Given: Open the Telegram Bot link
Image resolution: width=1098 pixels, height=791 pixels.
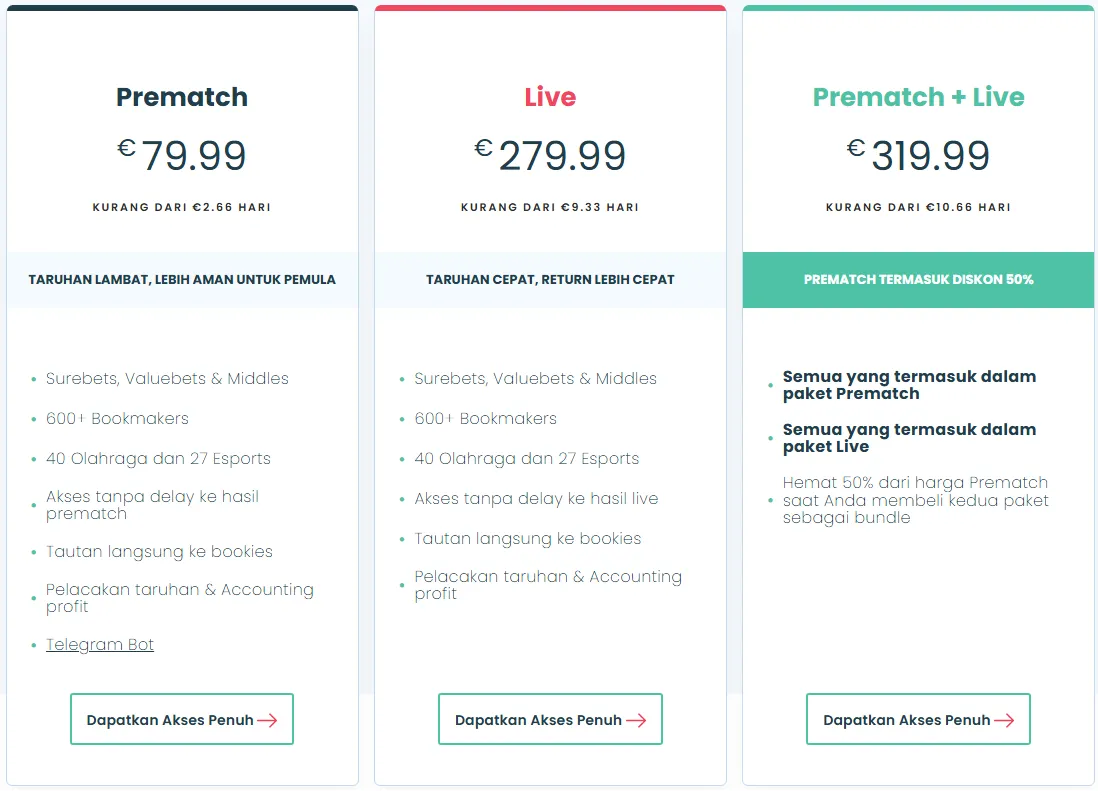Looking at the screenshot, I should (x=100, y=644).
